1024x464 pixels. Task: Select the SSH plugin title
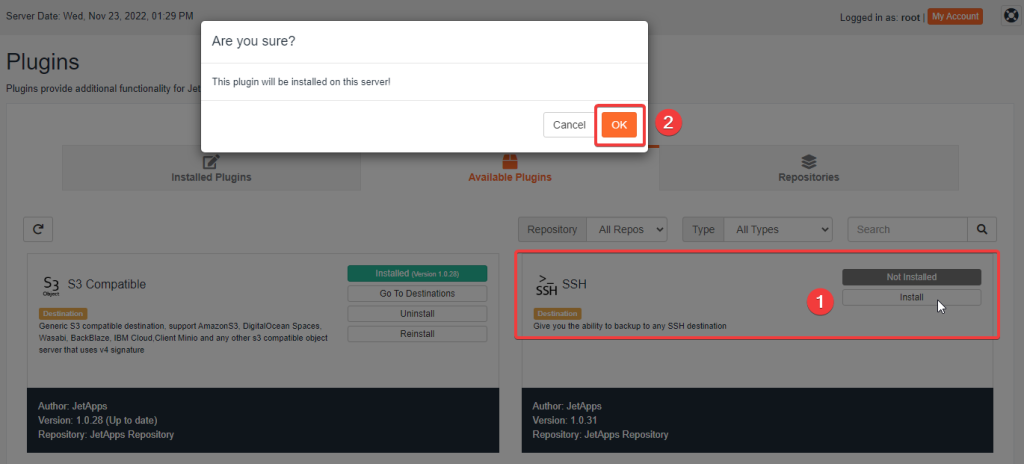coord(573,284)
